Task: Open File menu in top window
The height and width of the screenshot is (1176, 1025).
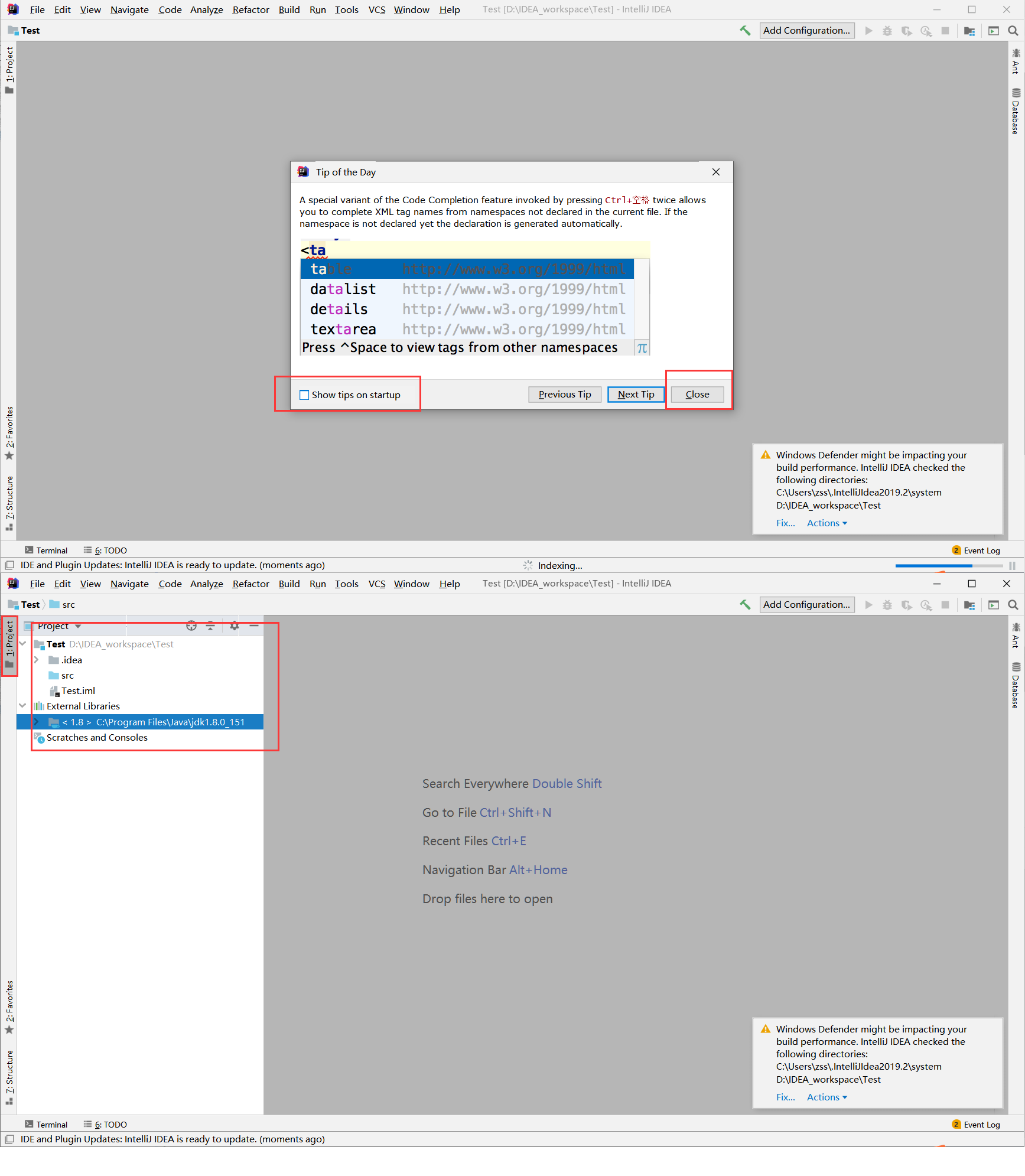Action: (37, 9)
